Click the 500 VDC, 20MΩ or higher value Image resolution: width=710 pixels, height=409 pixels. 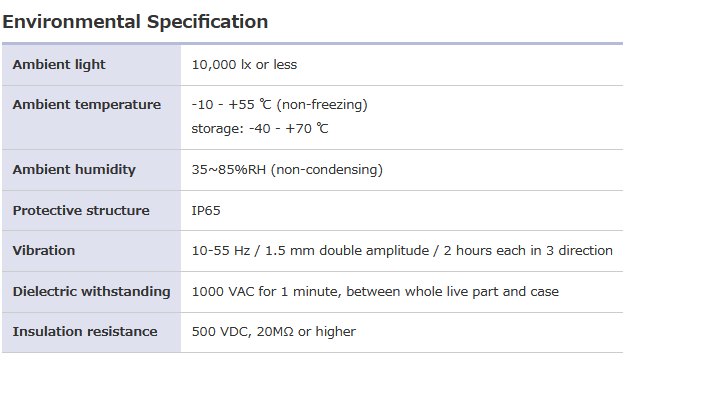[273, 332]
